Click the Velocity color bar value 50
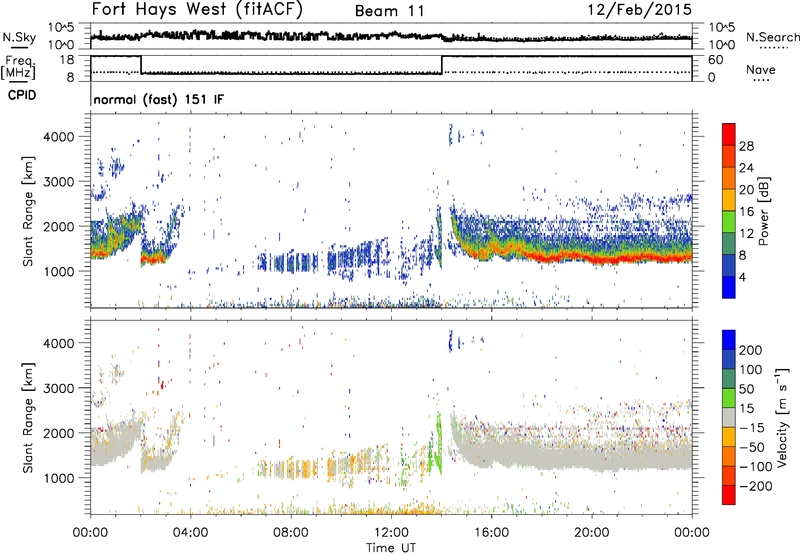 [x=746, y=389]
